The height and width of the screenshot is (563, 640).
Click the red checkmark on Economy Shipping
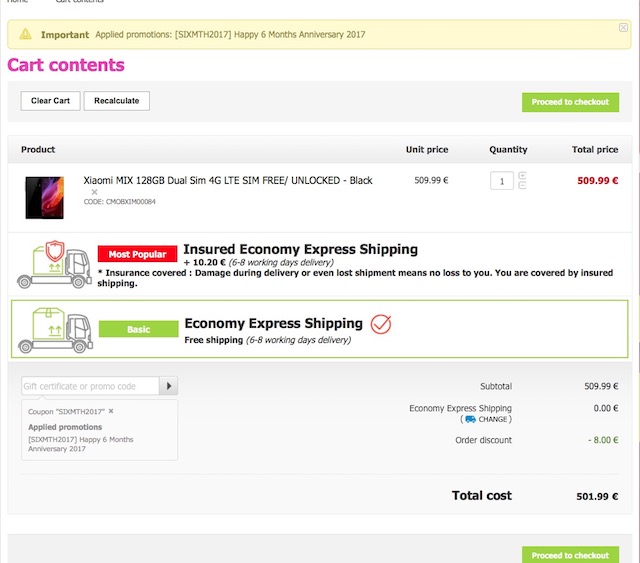click(380, 324)
